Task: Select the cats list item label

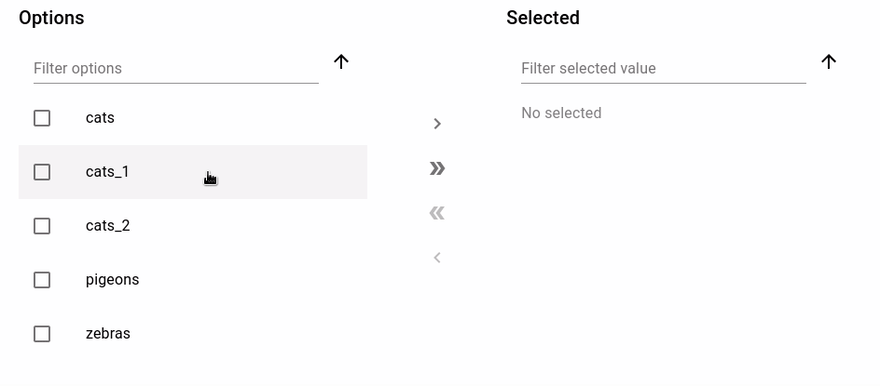Action: 100,118
